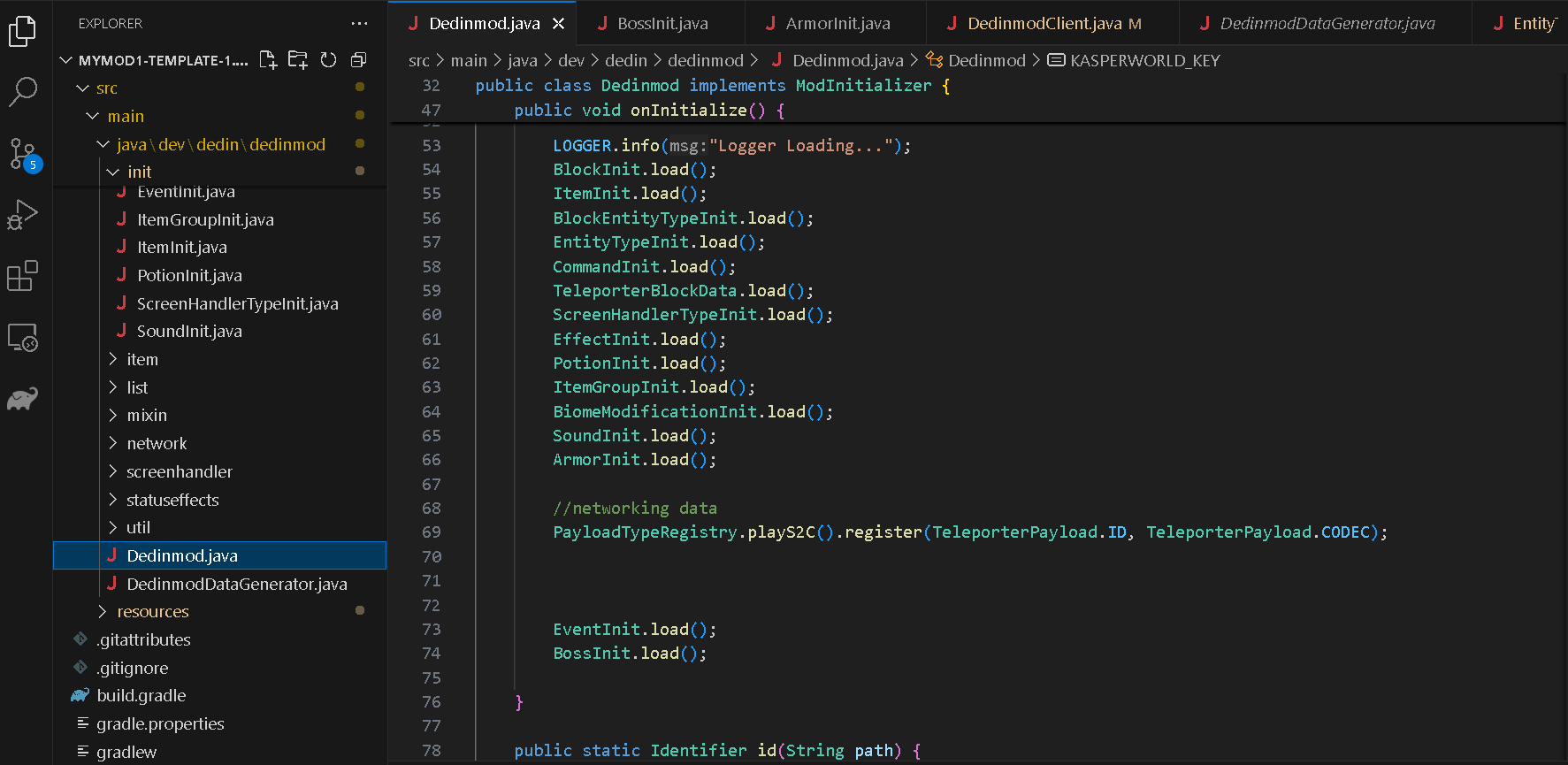This screenshot has width=1568, height=765.
Task: Switch to the DedinmodClient.java tab
Action: [x=1052, y=24]
